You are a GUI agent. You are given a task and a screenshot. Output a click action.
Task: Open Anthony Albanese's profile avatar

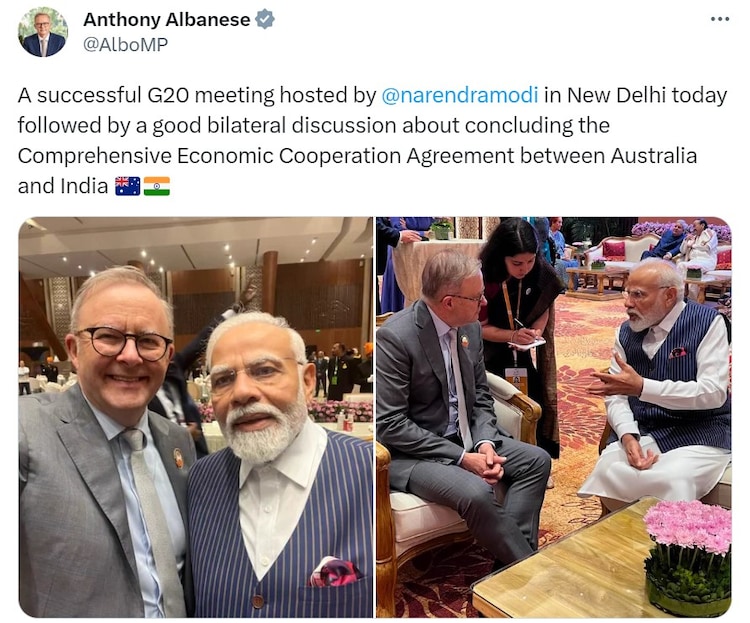(43, 32)
